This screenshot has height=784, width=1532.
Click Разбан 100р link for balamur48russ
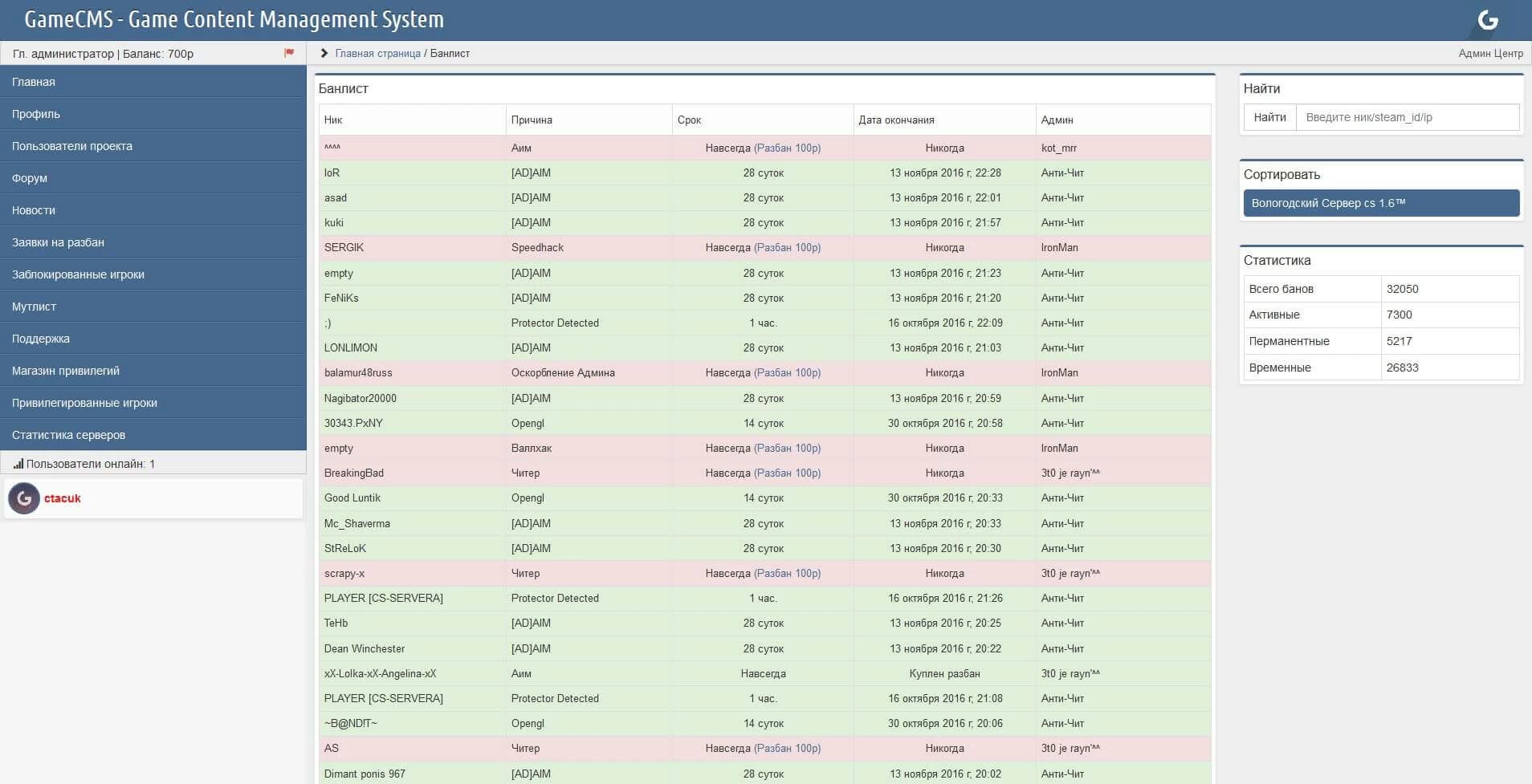tap(787, 373)
